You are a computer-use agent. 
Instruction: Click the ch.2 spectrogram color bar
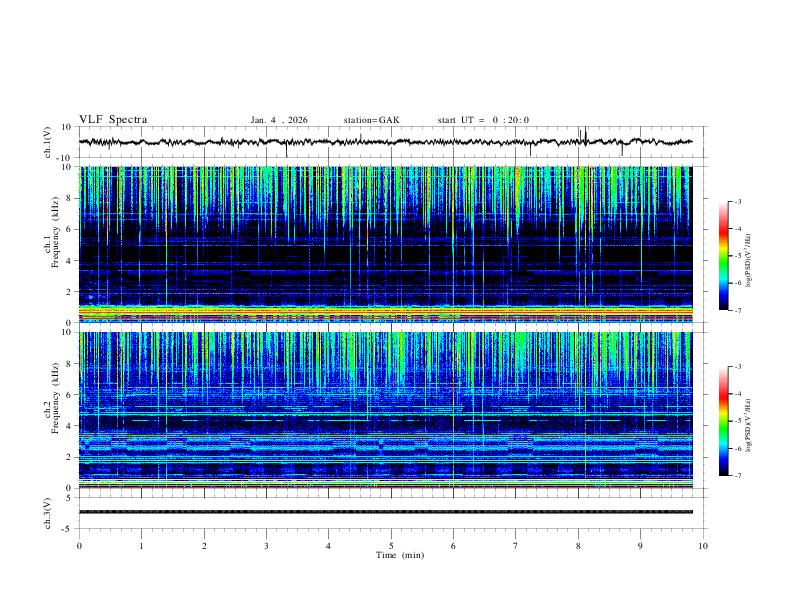click(x=724, y=421)
